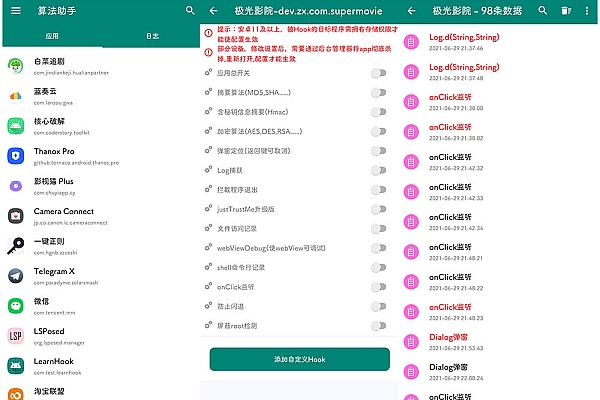Open the 蓝奏云 app icon
The image size is (600, 400).
coord(16,96)
